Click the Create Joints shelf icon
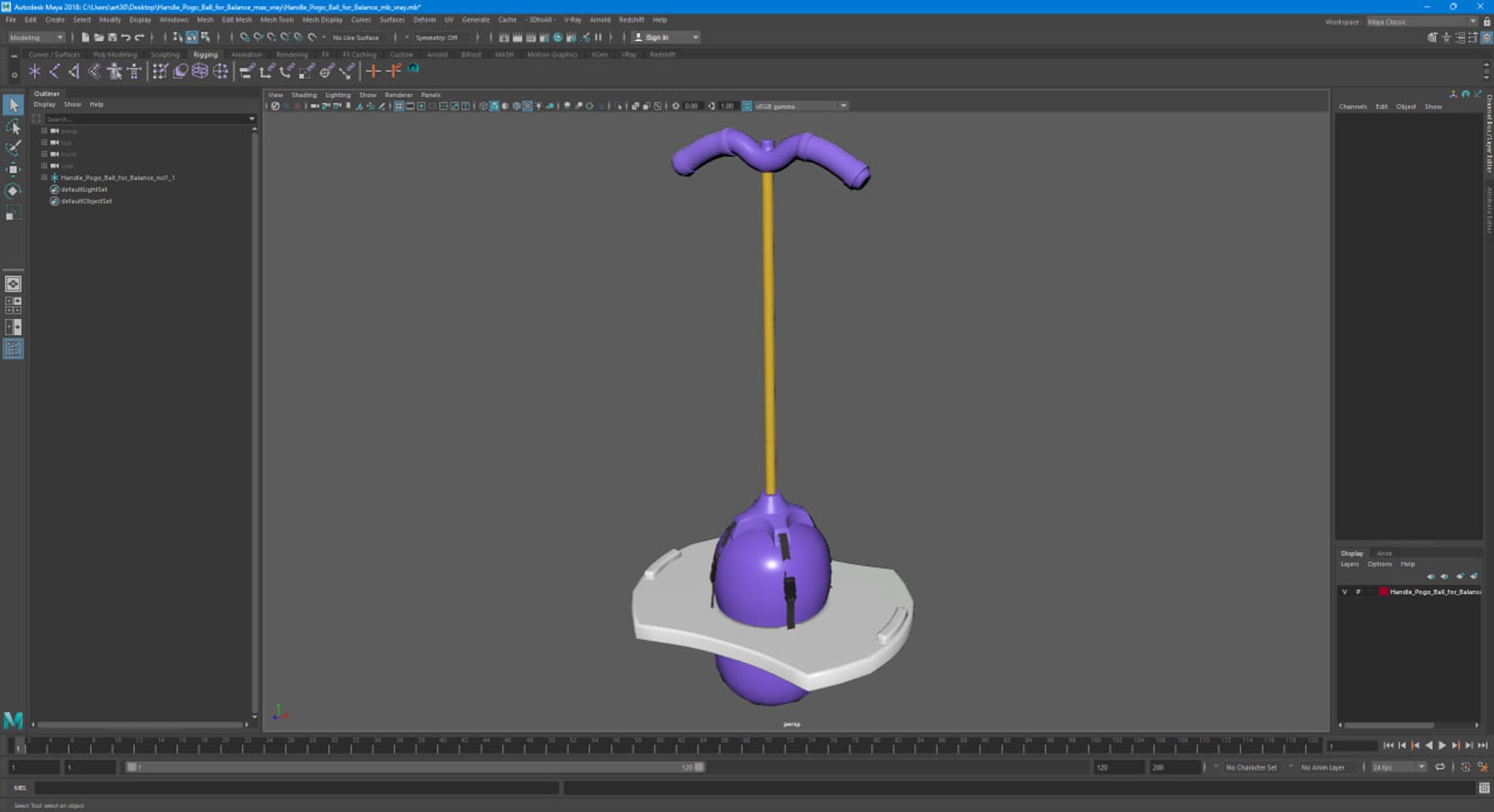The height and width of the screenshot is (812, 1494). [x=54, y=72]
